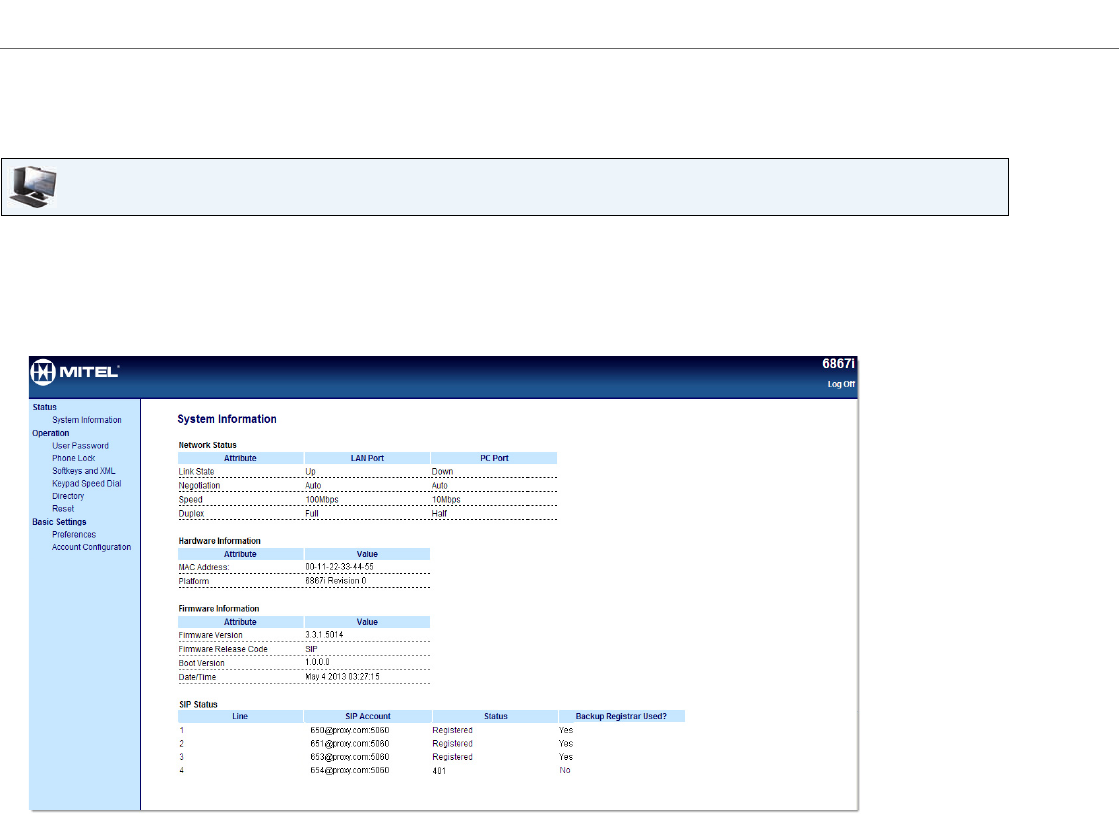Click the Backup Registrar Used? column header

click(x=621, y=716)
